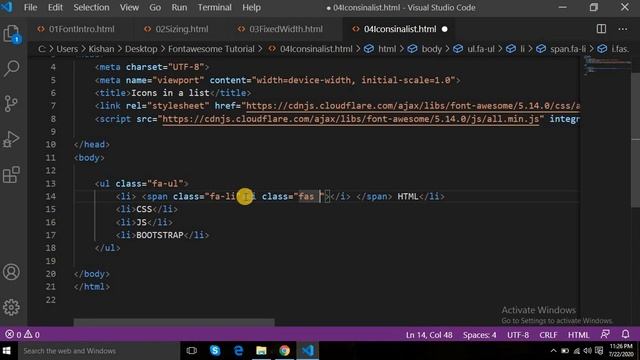Select the 04Iconsinalist.html tab
Image resolution: width=640 pixels, height=360 pixels.
[x=400, y=29]
